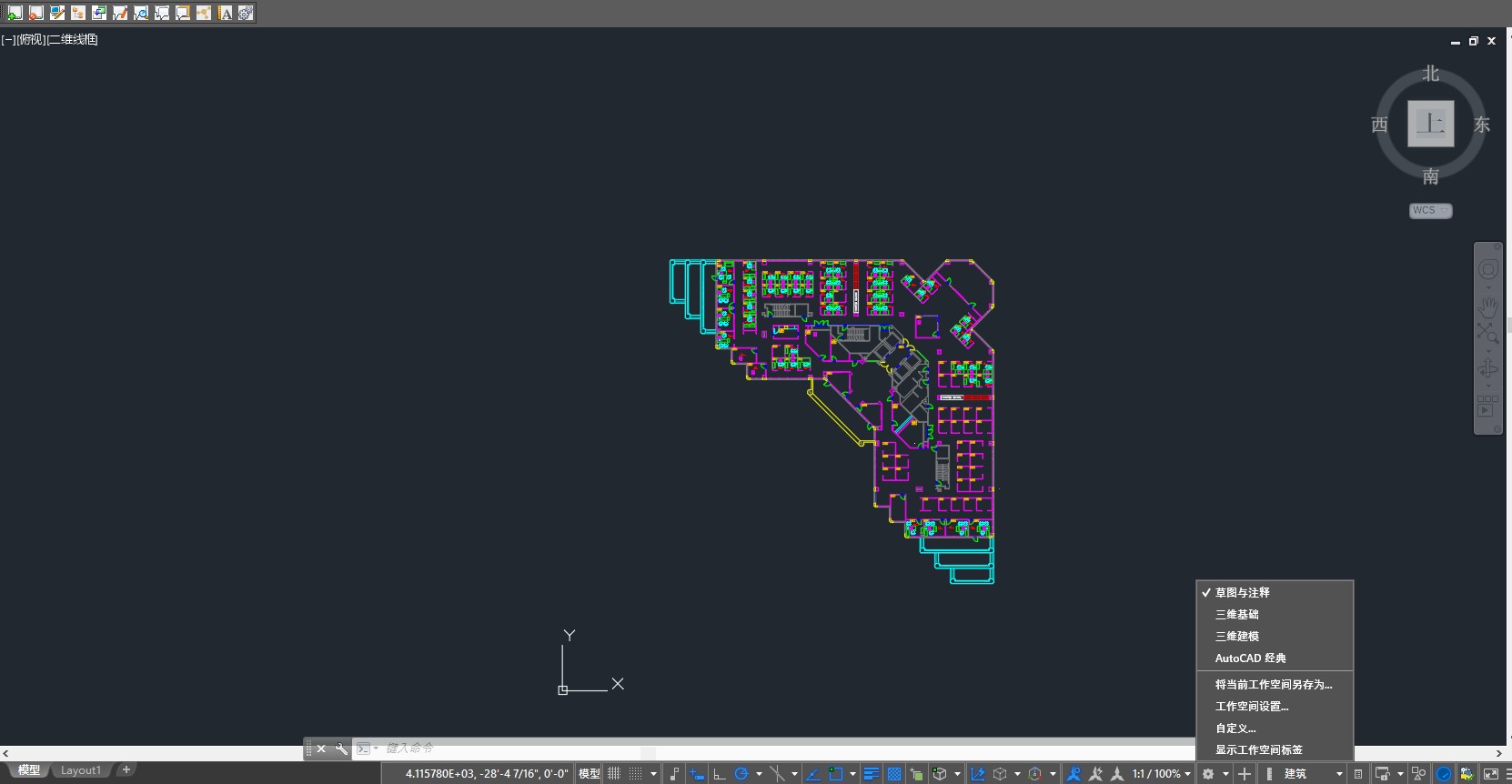
Task: Click the Zoom Extents navigation icon
Action: [1487, 334]
